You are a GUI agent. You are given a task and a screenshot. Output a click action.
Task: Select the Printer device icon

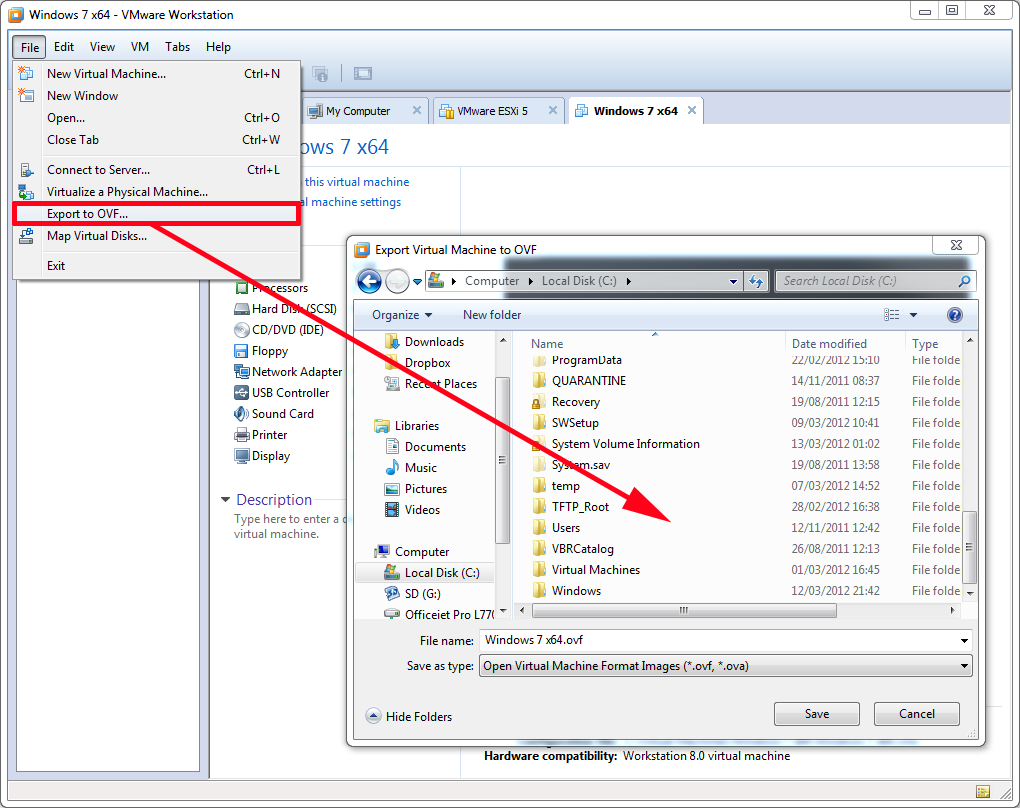point(241,435)
